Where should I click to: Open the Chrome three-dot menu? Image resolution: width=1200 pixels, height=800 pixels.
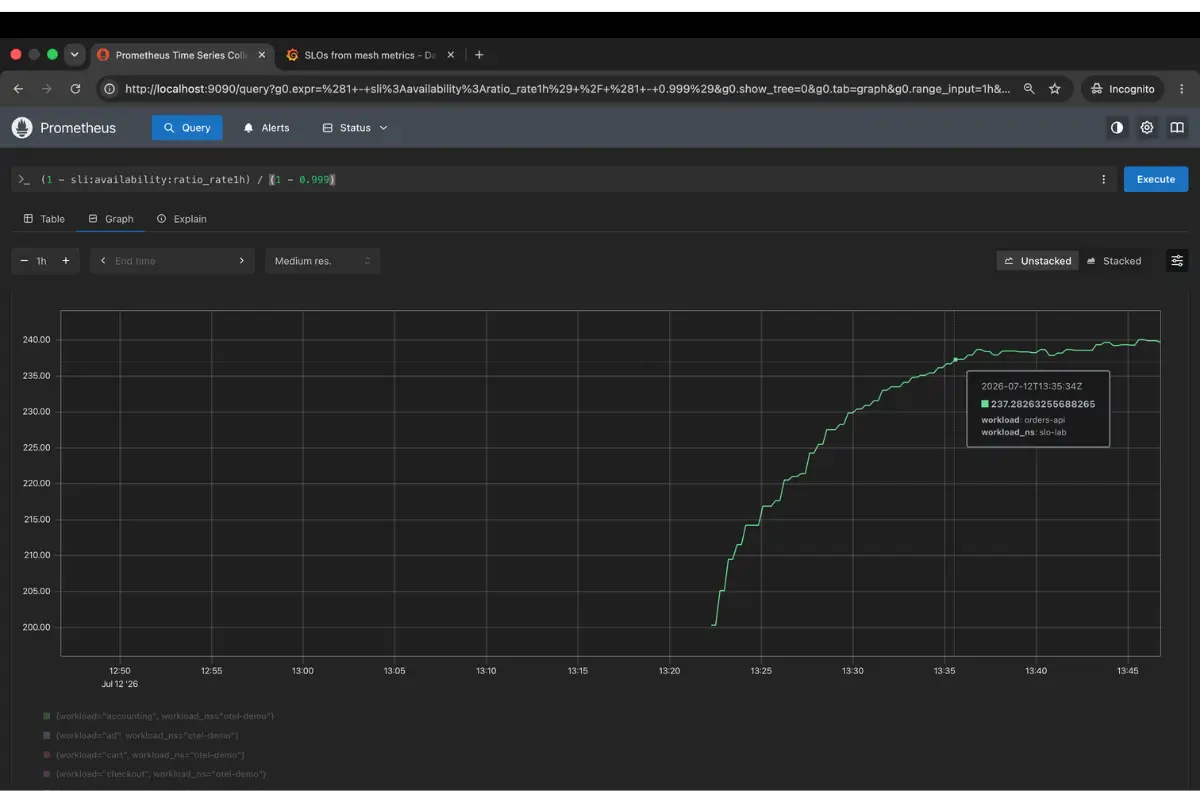1183,89
